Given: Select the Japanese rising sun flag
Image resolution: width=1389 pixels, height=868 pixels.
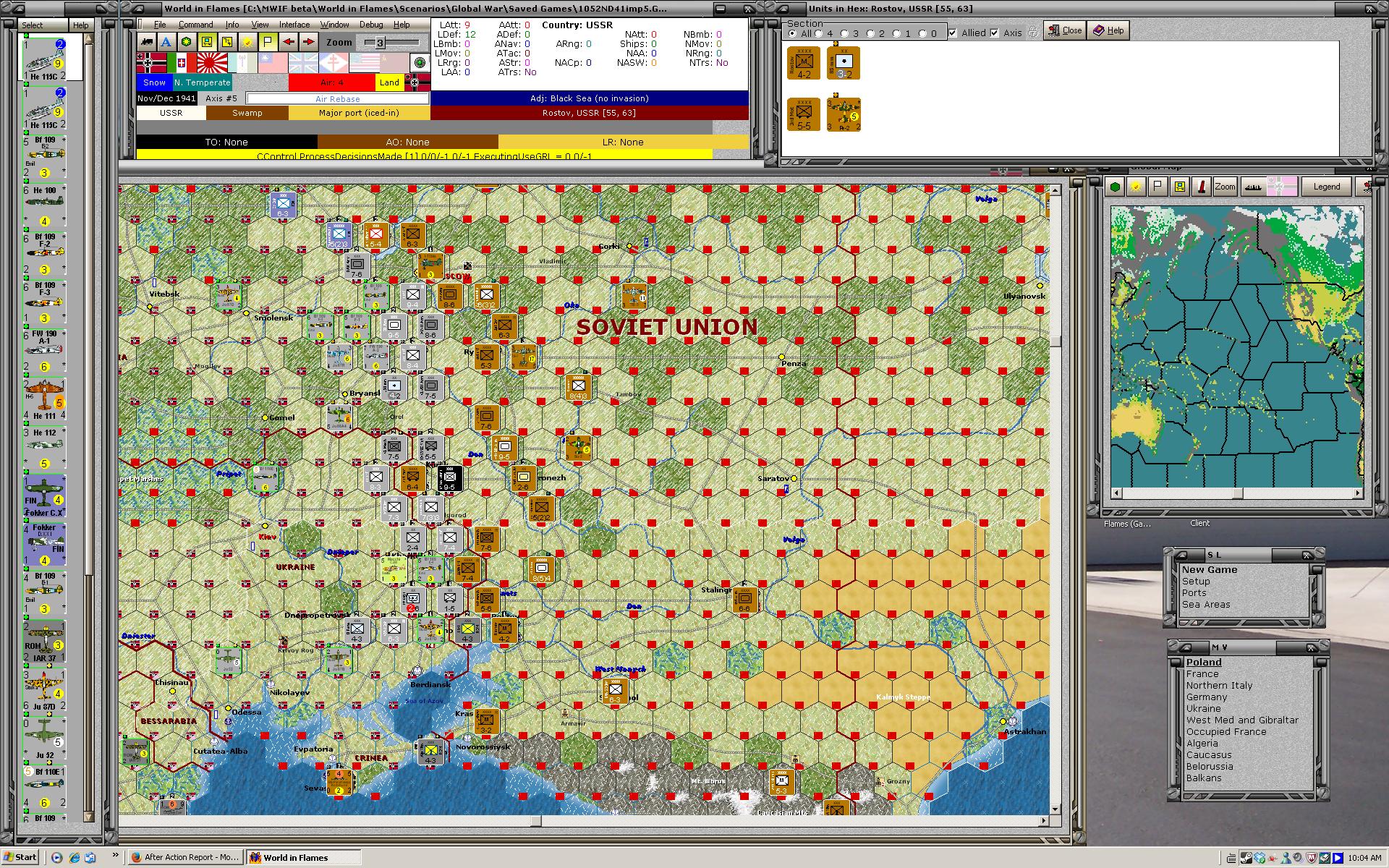Looking at the screenshot, I should tap(212, 63).
